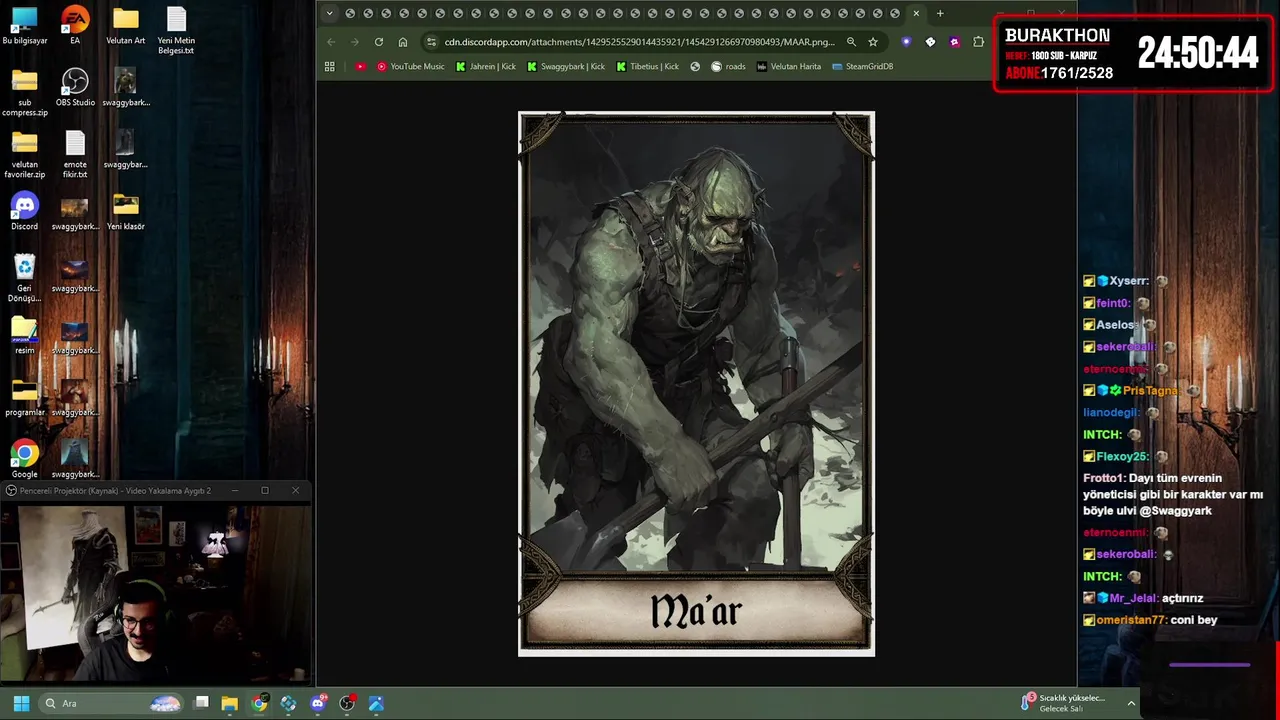The image size is (1280, 720).
Task: Open the roads bookmark
Action: point(728,66)
